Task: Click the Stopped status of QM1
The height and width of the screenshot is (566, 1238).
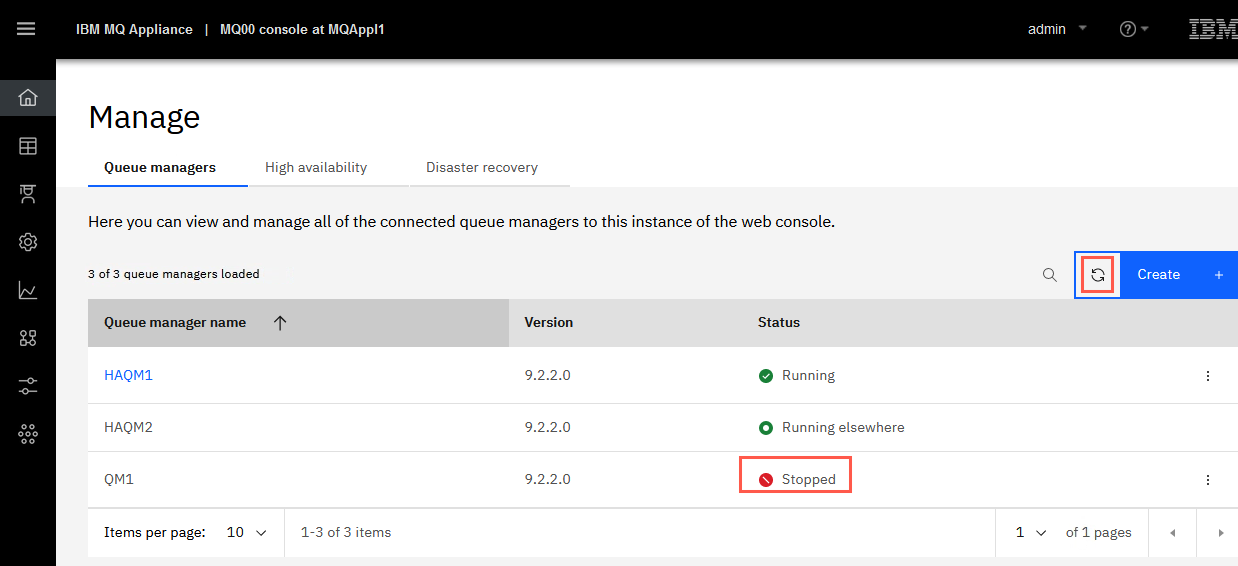Action: pos(797,479)
